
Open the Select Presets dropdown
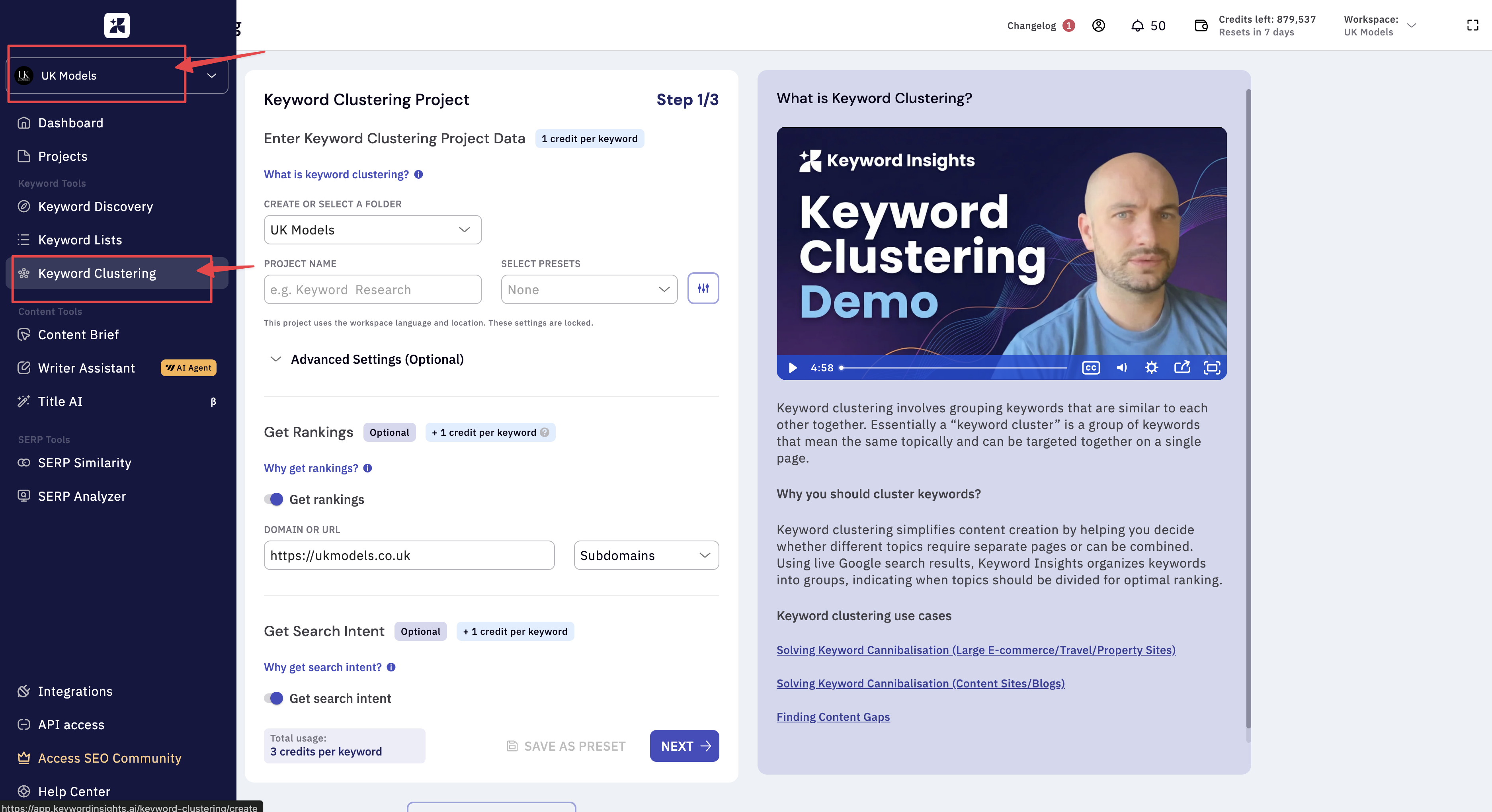[588, 290]
